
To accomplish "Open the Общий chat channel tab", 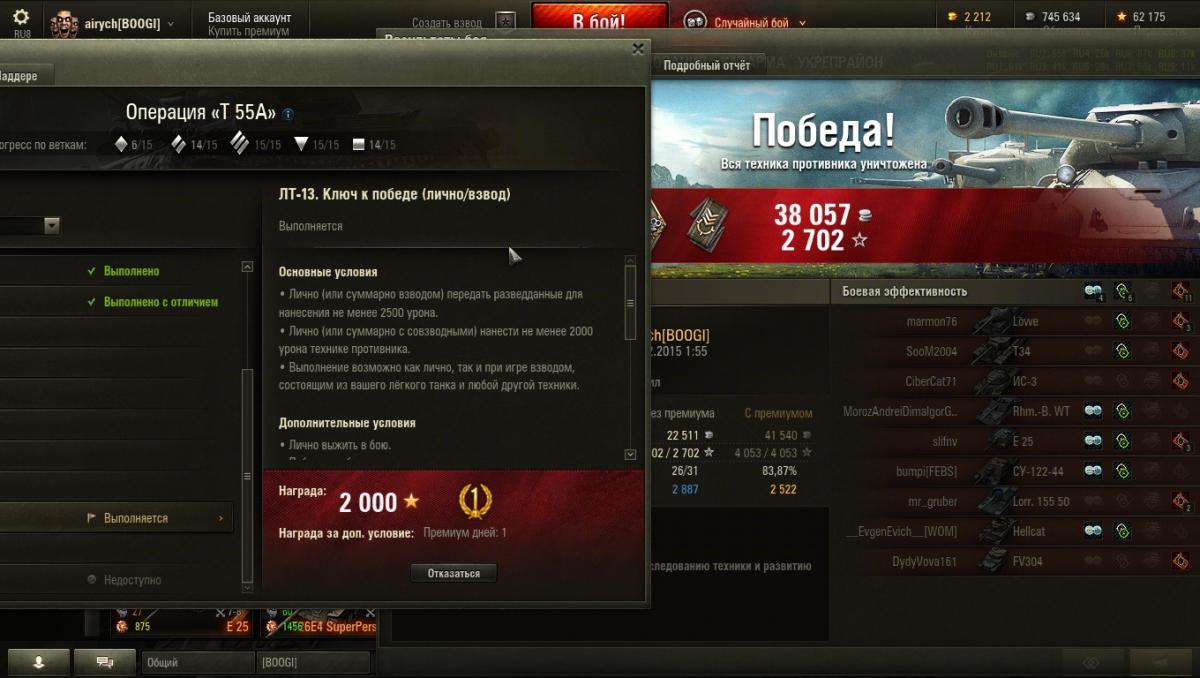I will pos(197,662).
